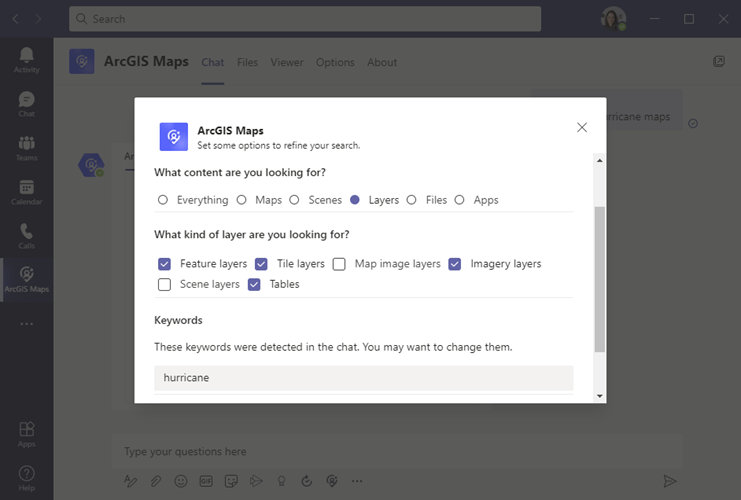Click the ArcGIS Maps app header icon

(x=82, y=61)
